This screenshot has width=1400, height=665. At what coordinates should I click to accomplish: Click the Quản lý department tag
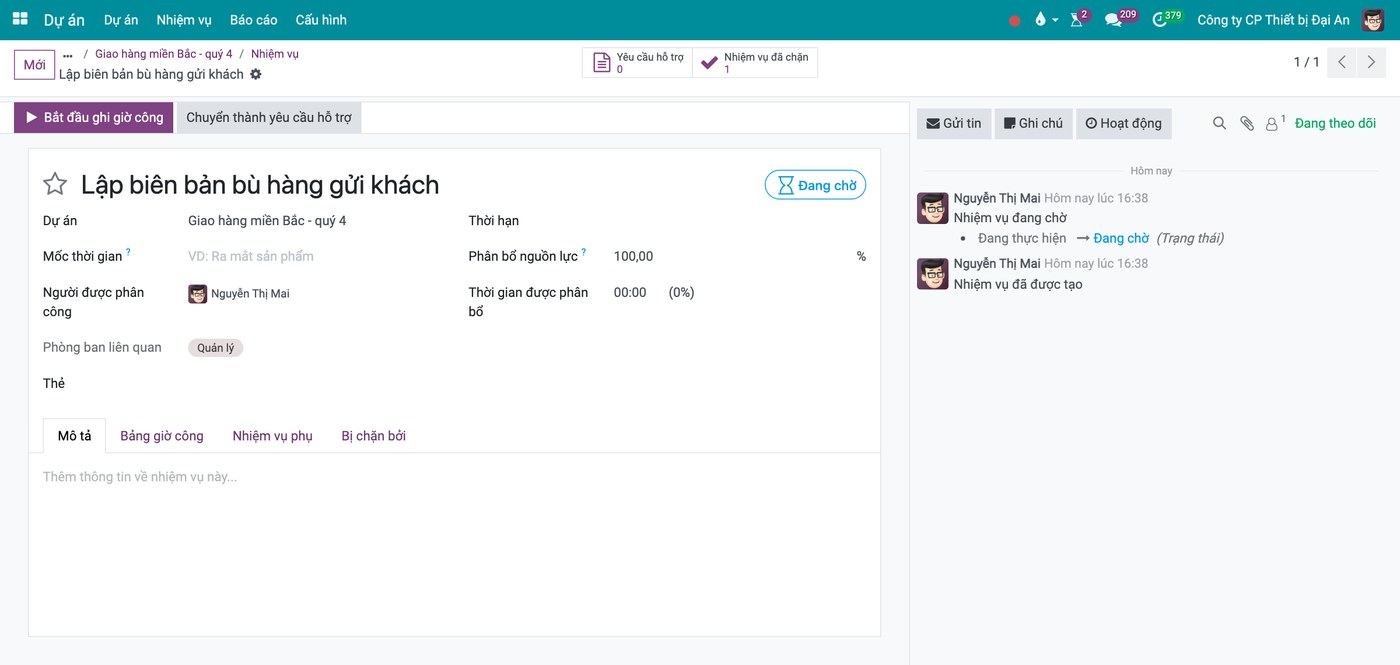(x=216, y=348)
